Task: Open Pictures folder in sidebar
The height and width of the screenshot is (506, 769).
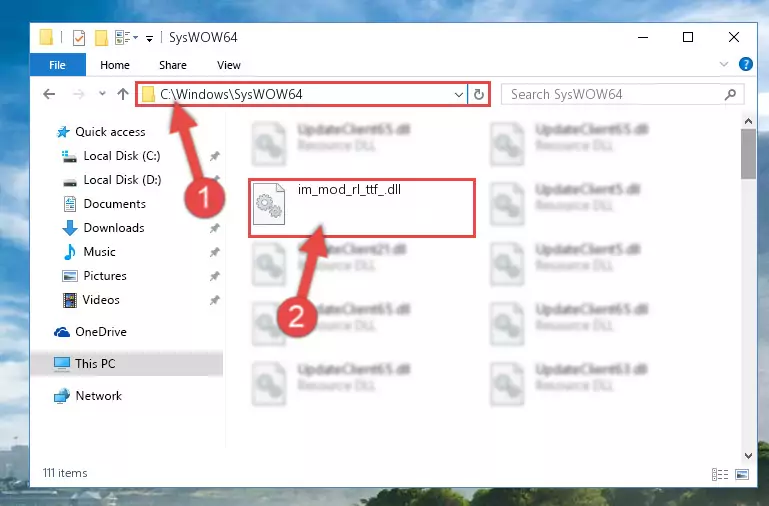Action: [105, 276]
